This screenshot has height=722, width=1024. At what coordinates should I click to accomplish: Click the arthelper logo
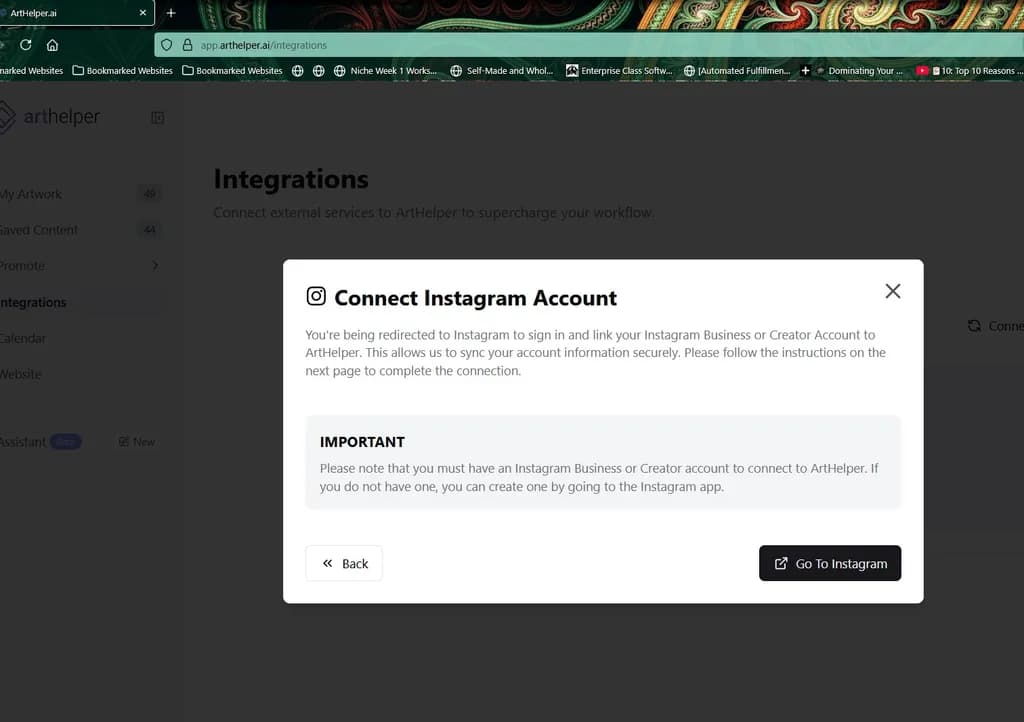coord(50,117)
